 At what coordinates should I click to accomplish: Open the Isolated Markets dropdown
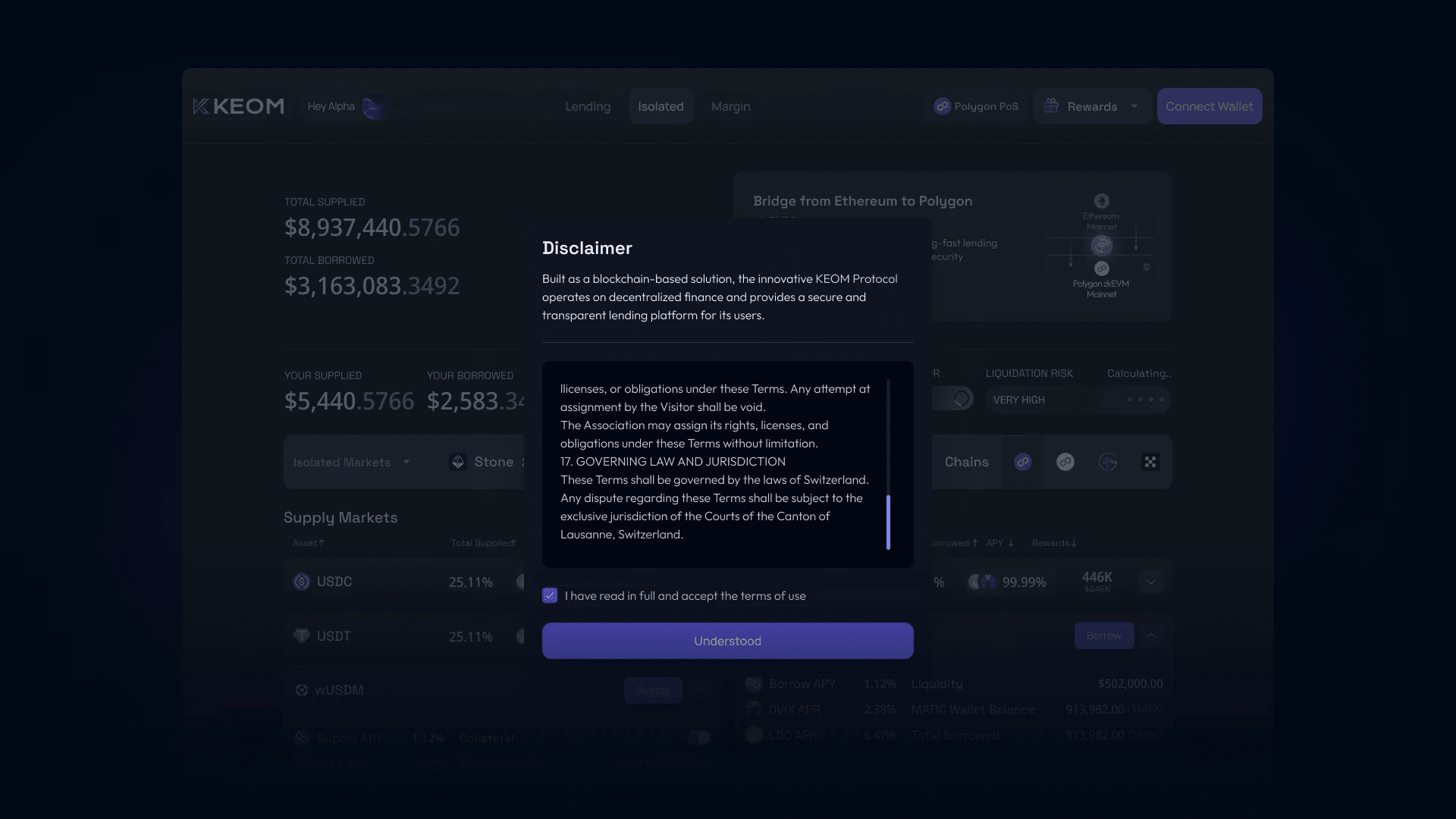pyautogui.click(x=352, y=462)
